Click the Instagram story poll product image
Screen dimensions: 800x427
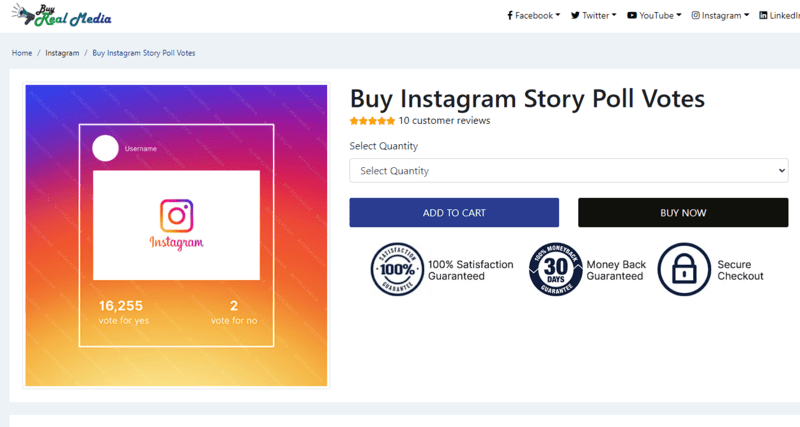click(x=177, y=235)
